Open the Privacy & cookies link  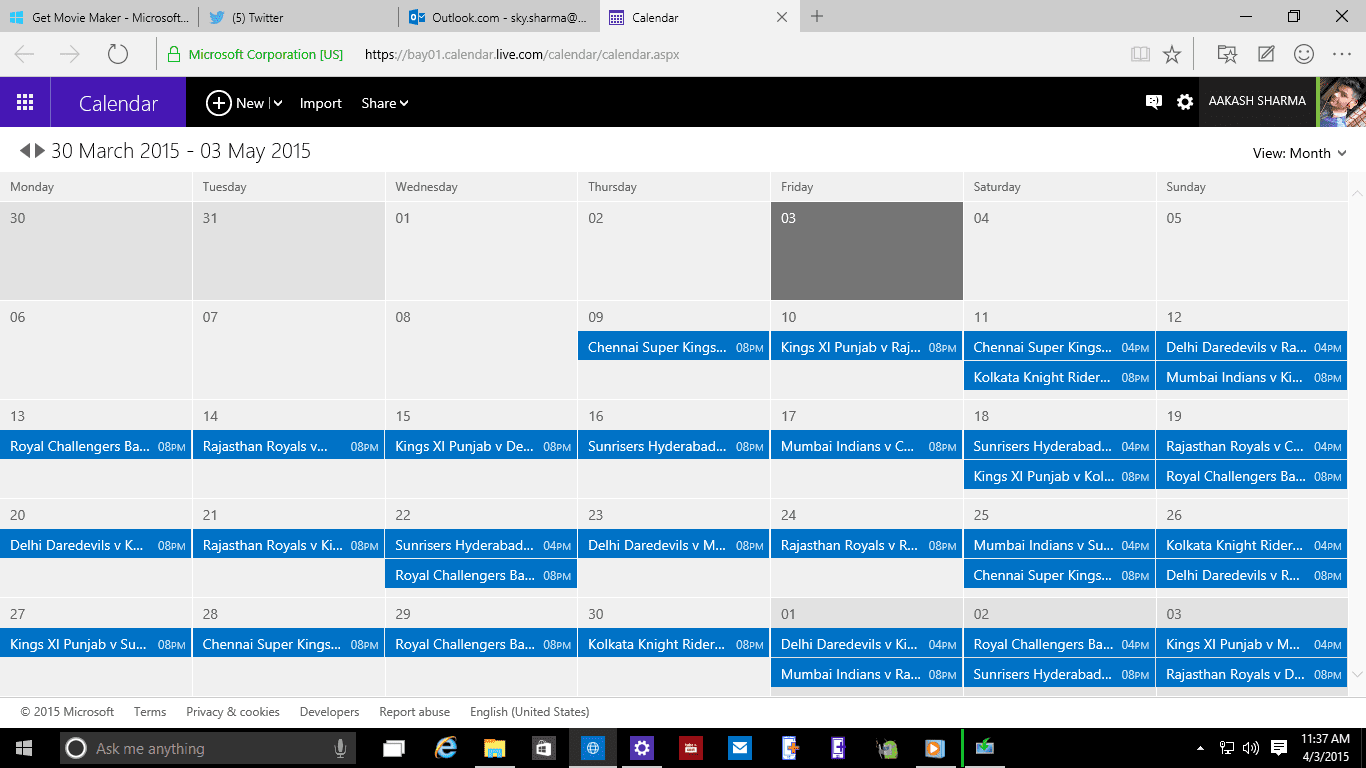pyautogui.click(x=233, y=712)
